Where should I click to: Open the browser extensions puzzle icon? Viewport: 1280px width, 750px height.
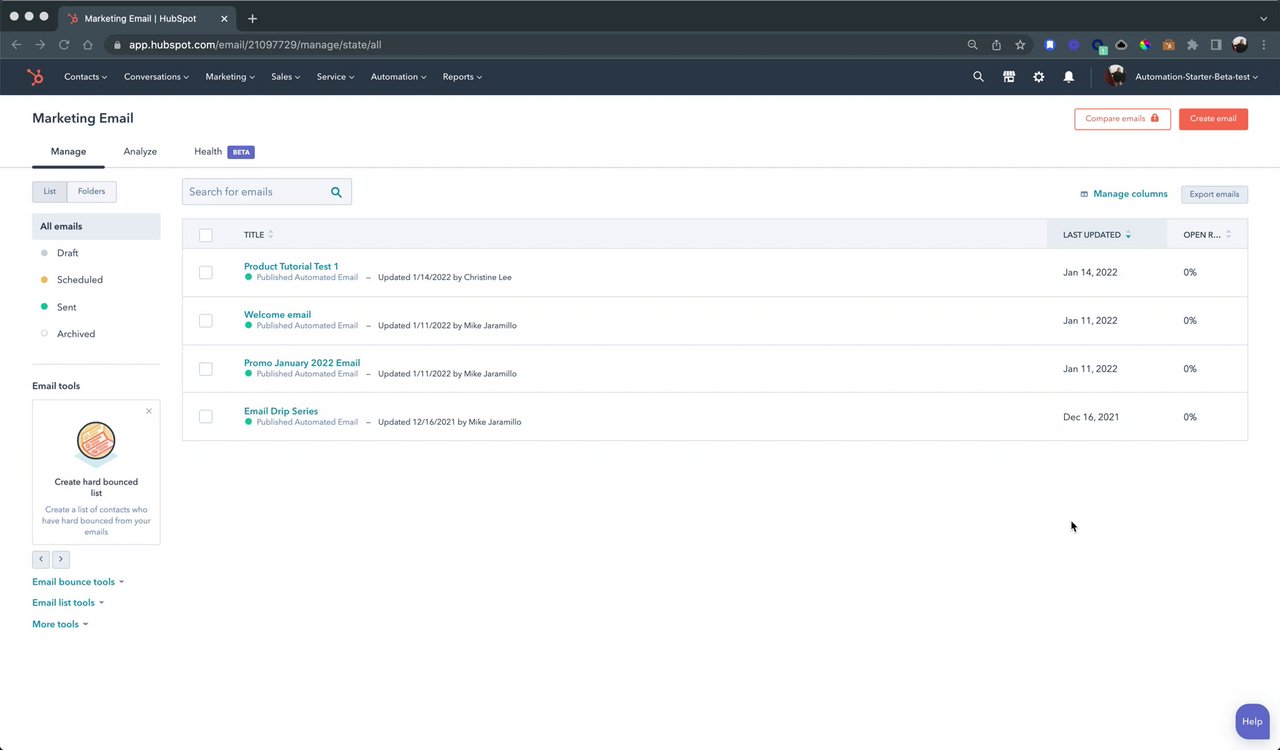coord(1192,45)
